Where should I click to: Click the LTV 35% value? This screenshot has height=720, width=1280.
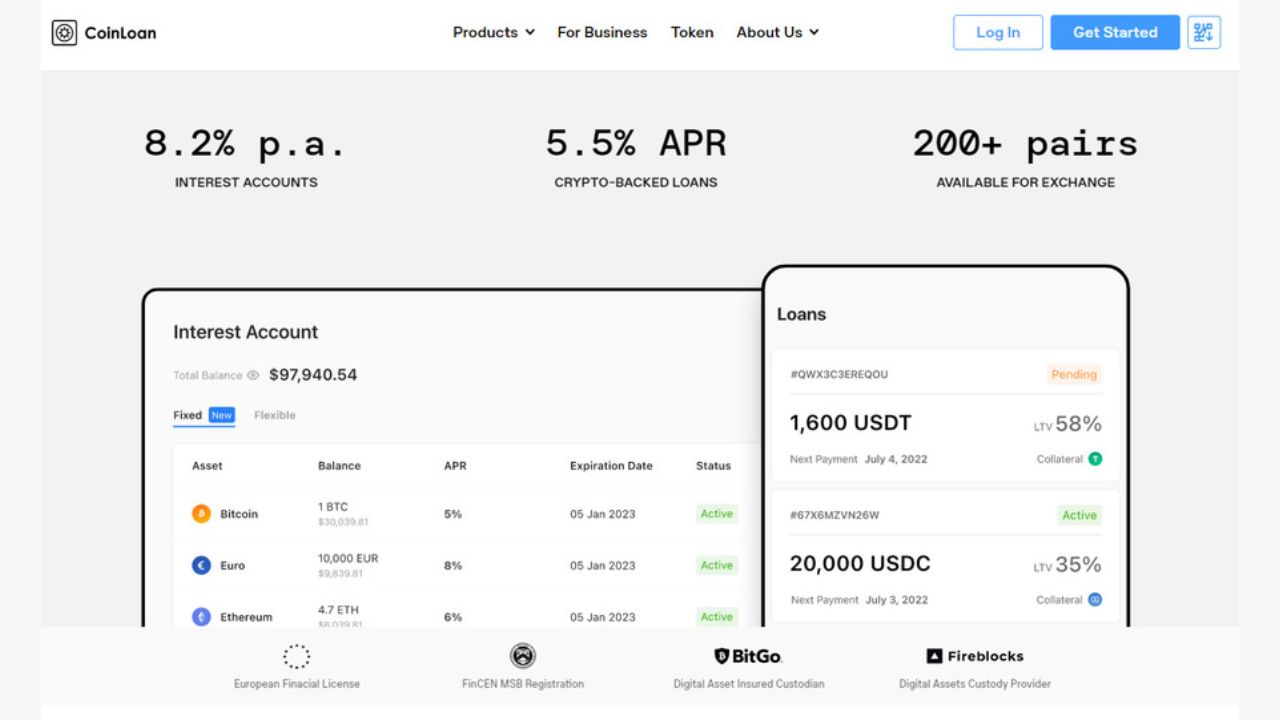tap(1068, 565)
